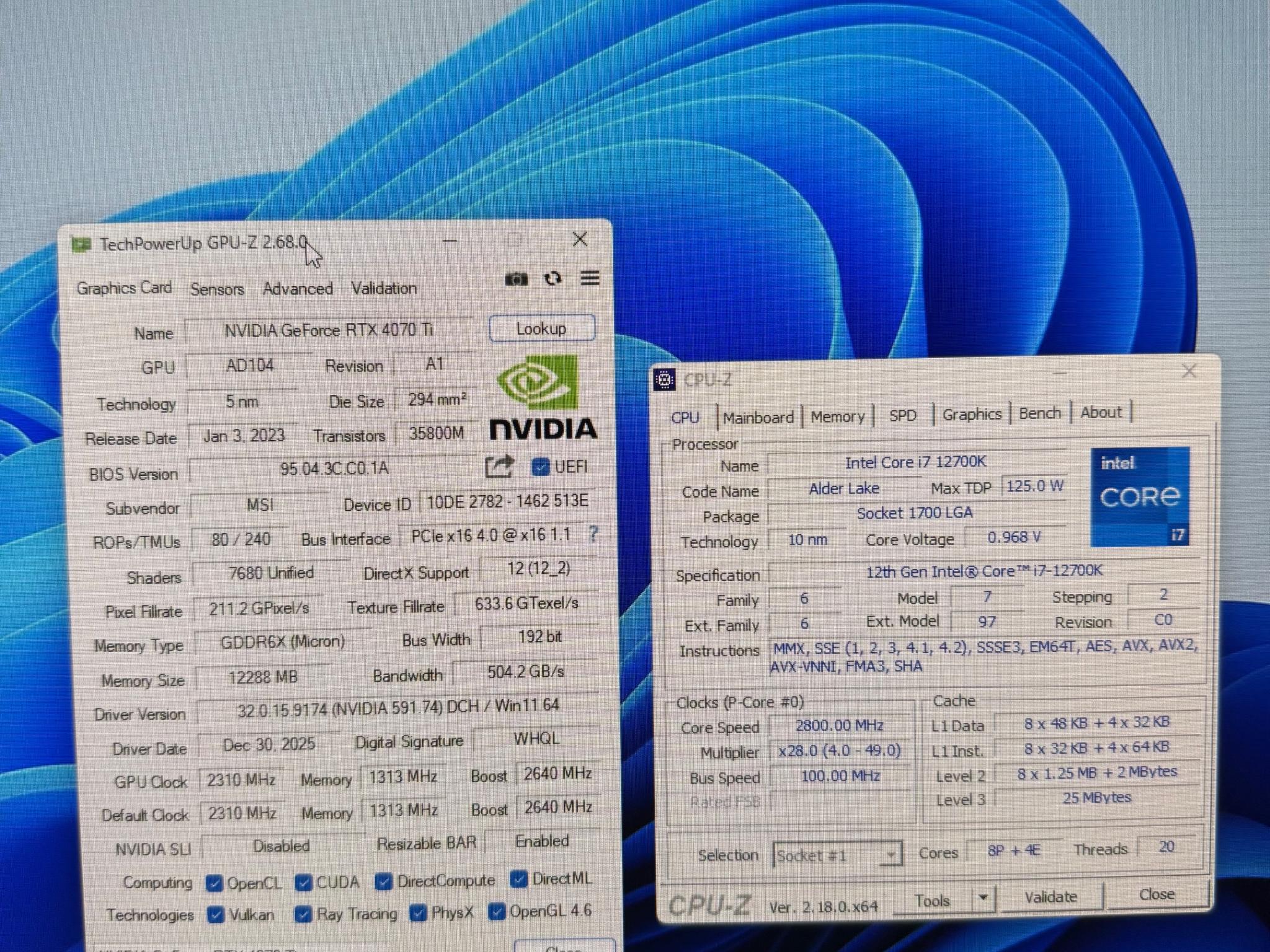The height and width of the screenshot is (952, 1270).
Task: Toggle the OpenCL checkbox
Action: click(214, 883)
